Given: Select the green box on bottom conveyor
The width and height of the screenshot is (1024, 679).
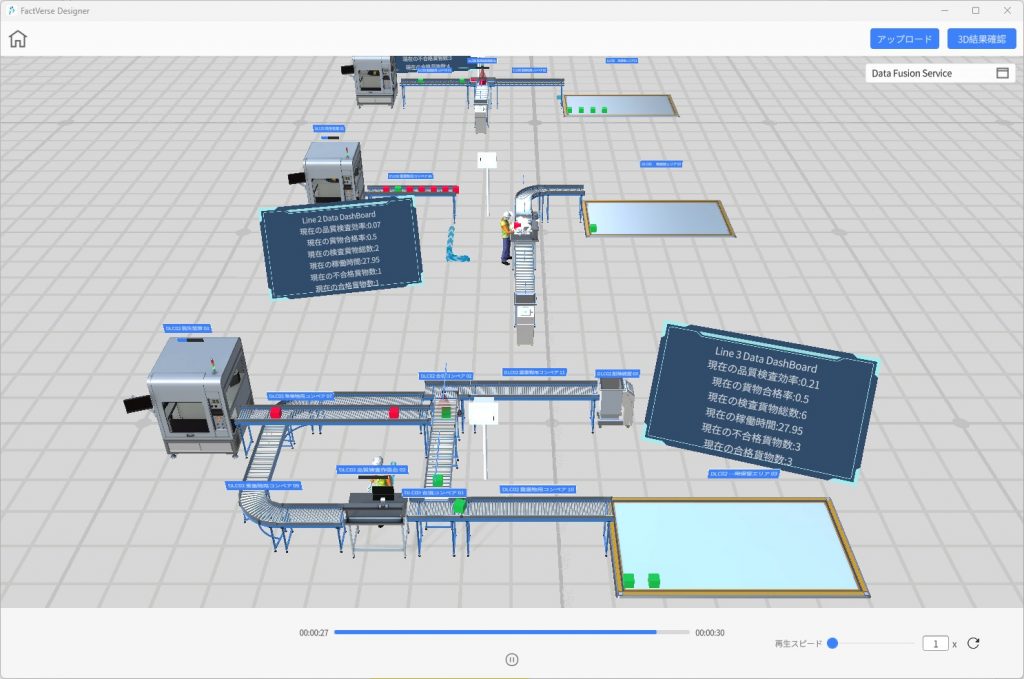Looking at the screenshot, I should pos(460,506).
